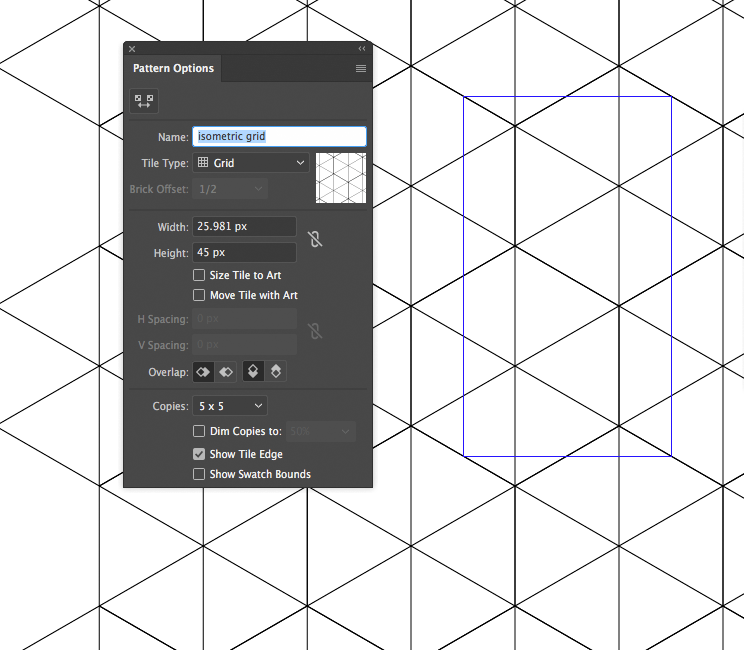Collapse the panel with double-arrow icon

coord(362,48)
